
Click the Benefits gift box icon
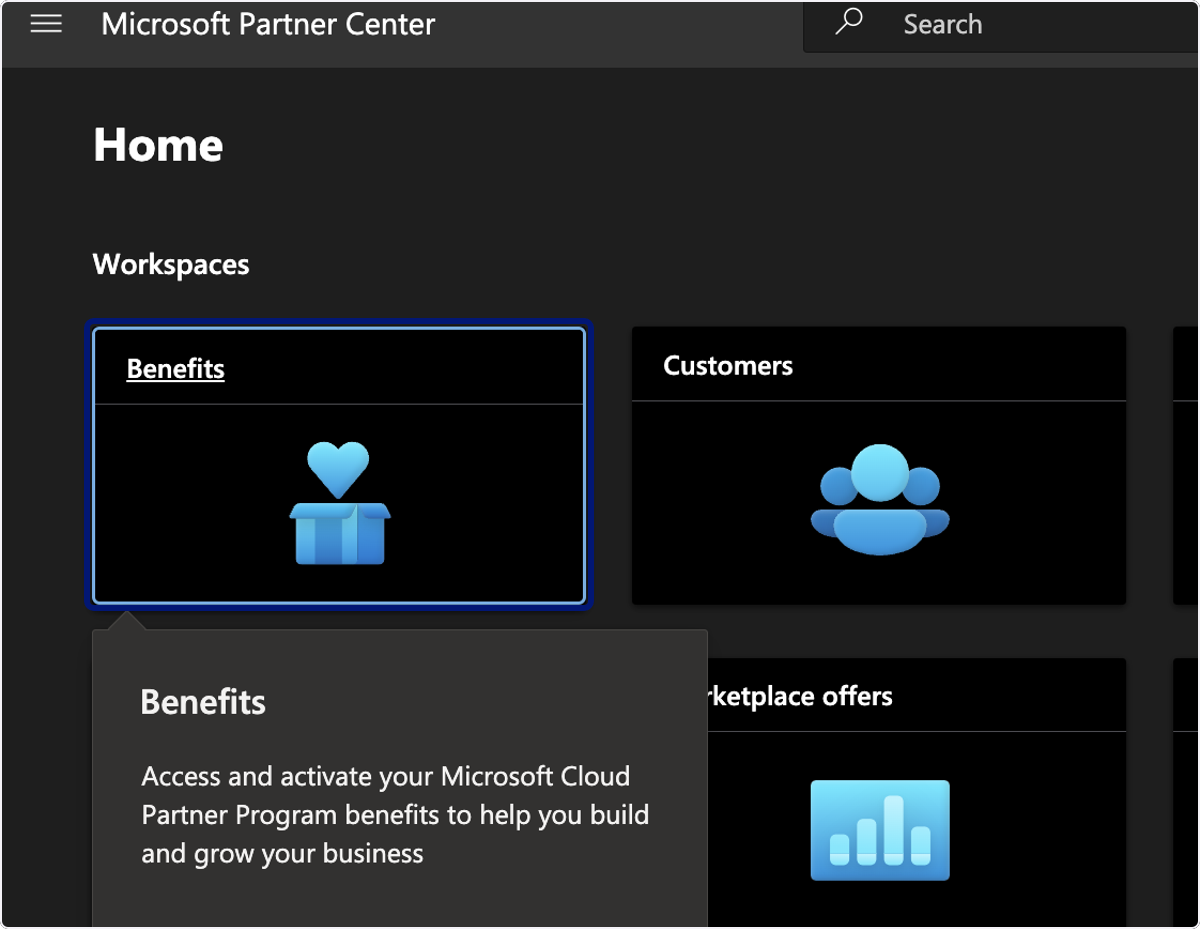point(340,504)
